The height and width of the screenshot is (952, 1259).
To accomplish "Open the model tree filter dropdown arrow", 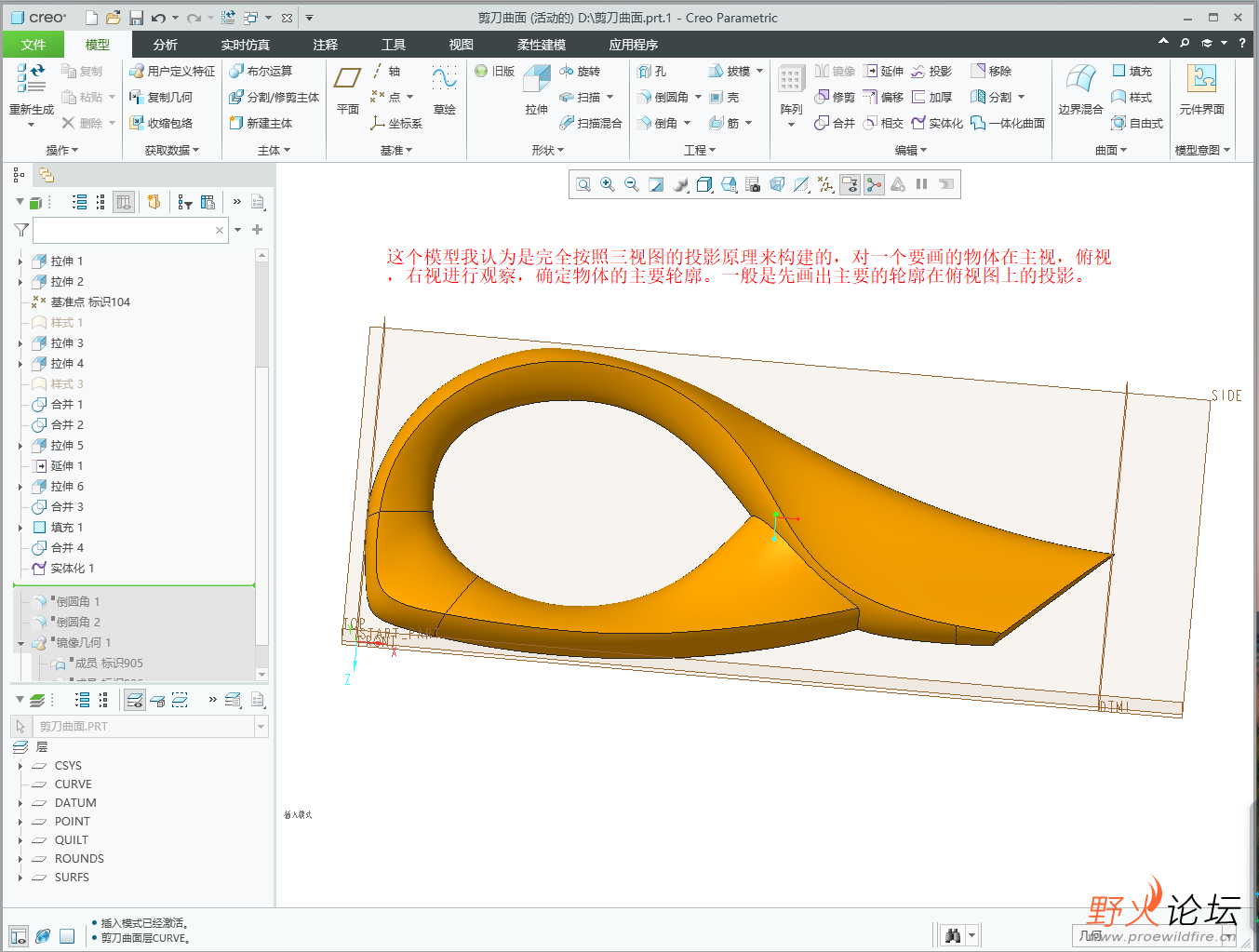I will click(x=238, y=230).
